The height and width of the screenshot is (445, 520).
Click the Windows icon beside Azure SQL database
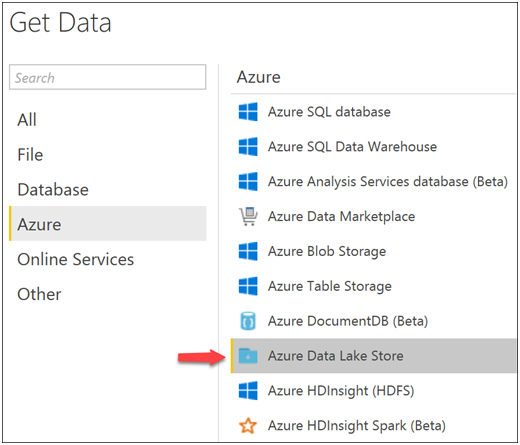248,112
